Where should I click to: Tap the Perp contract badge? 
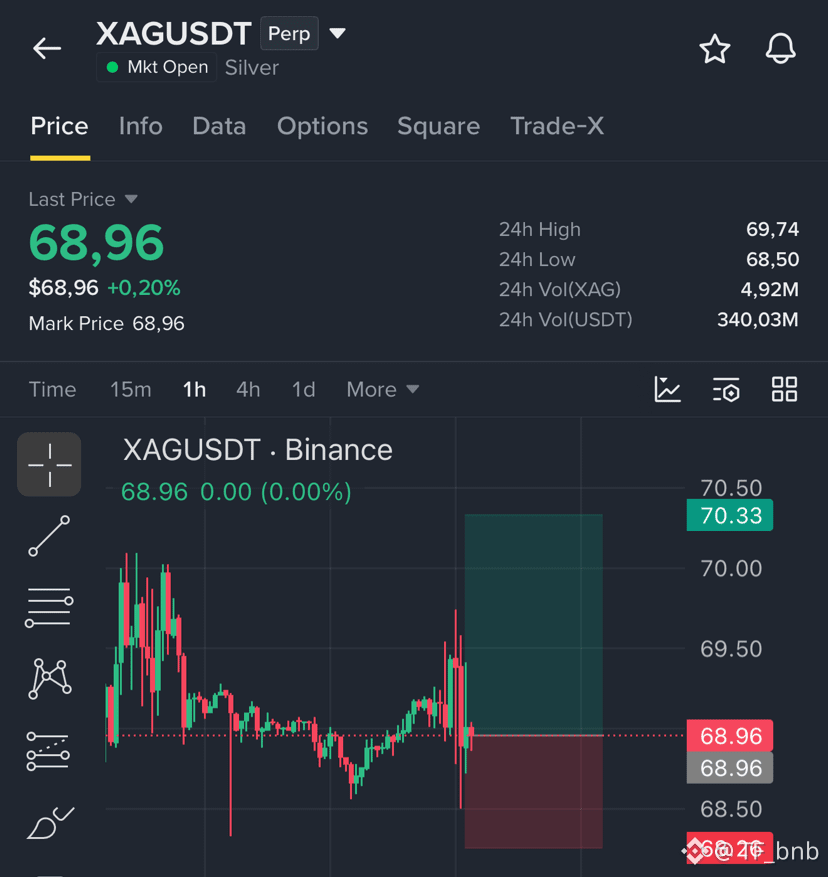pos(289,34)
